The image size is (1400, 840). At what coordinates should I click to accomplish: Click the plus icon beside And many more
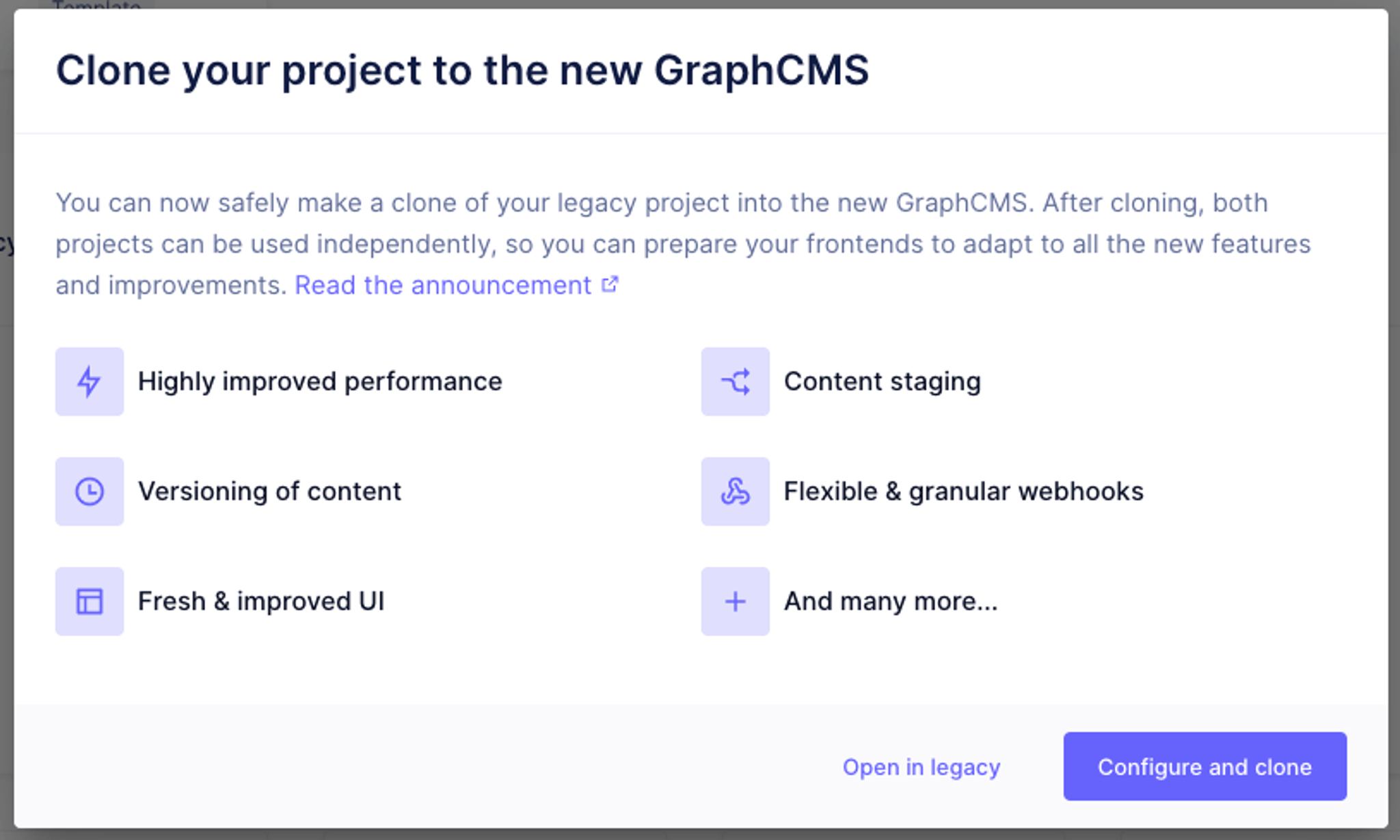(735, 601)
